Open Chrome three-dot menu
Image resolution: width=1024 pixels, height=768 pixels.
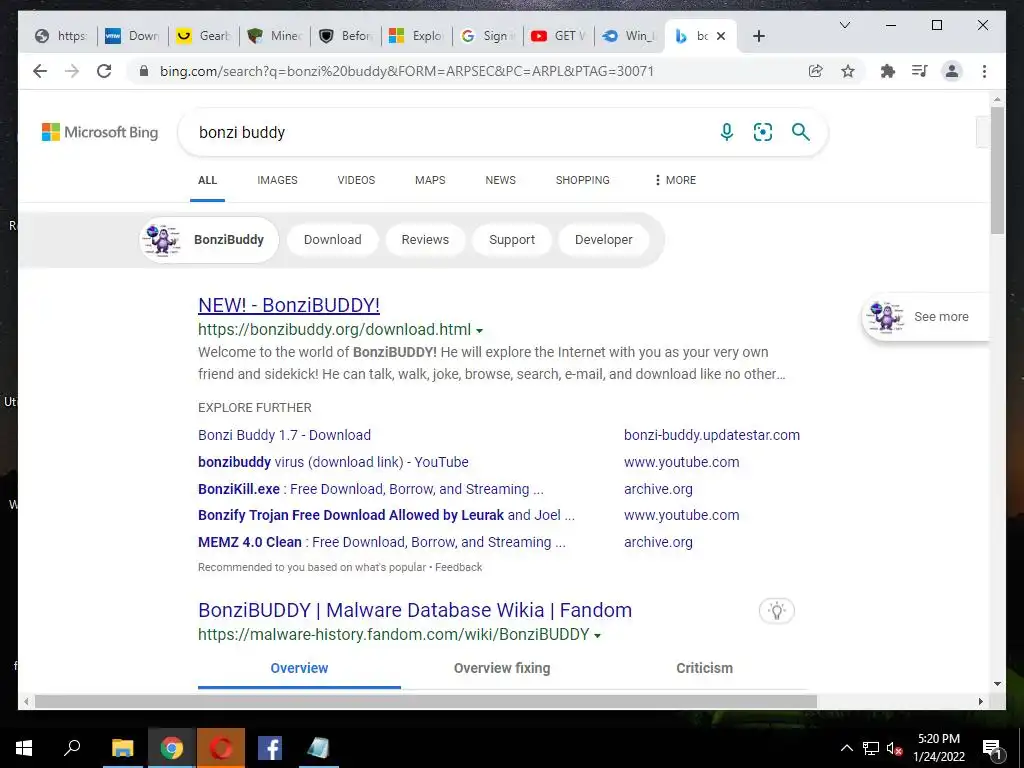984,71
